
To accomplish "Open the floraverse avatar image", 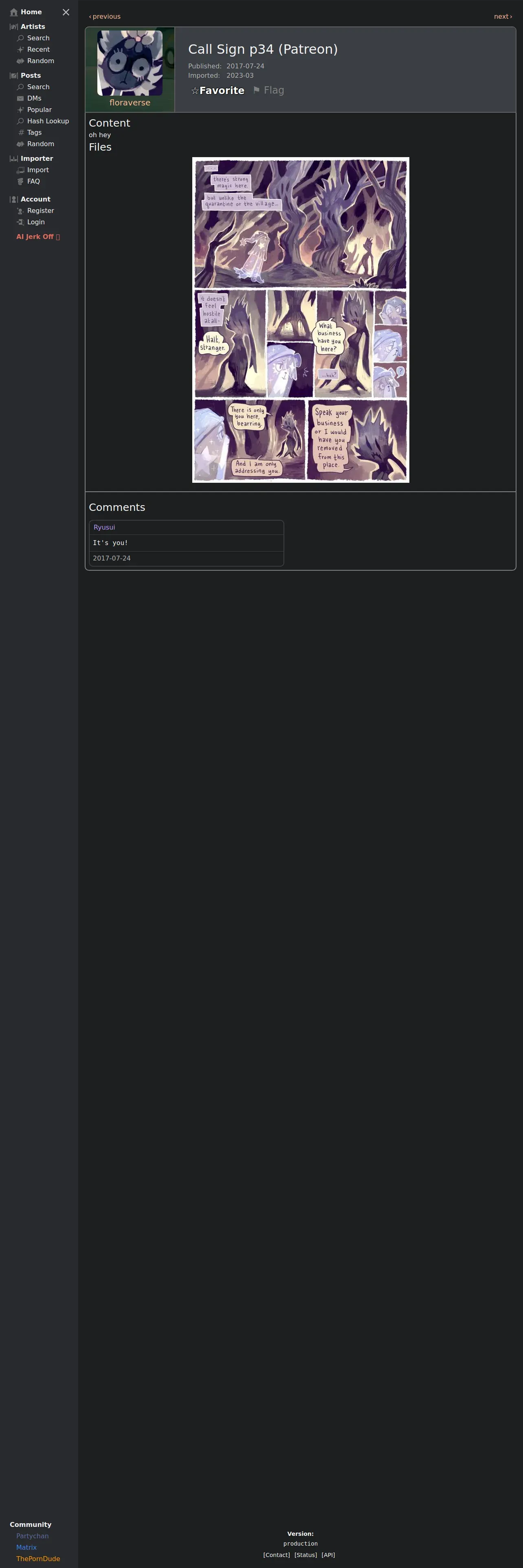I will click(130, 63).
